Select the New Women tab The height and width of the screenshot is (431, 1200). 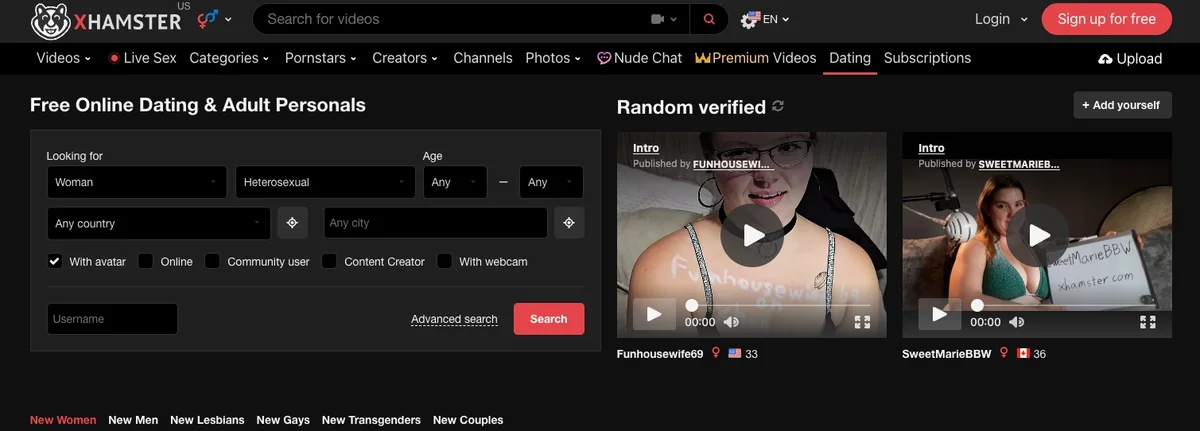(63, 420)
